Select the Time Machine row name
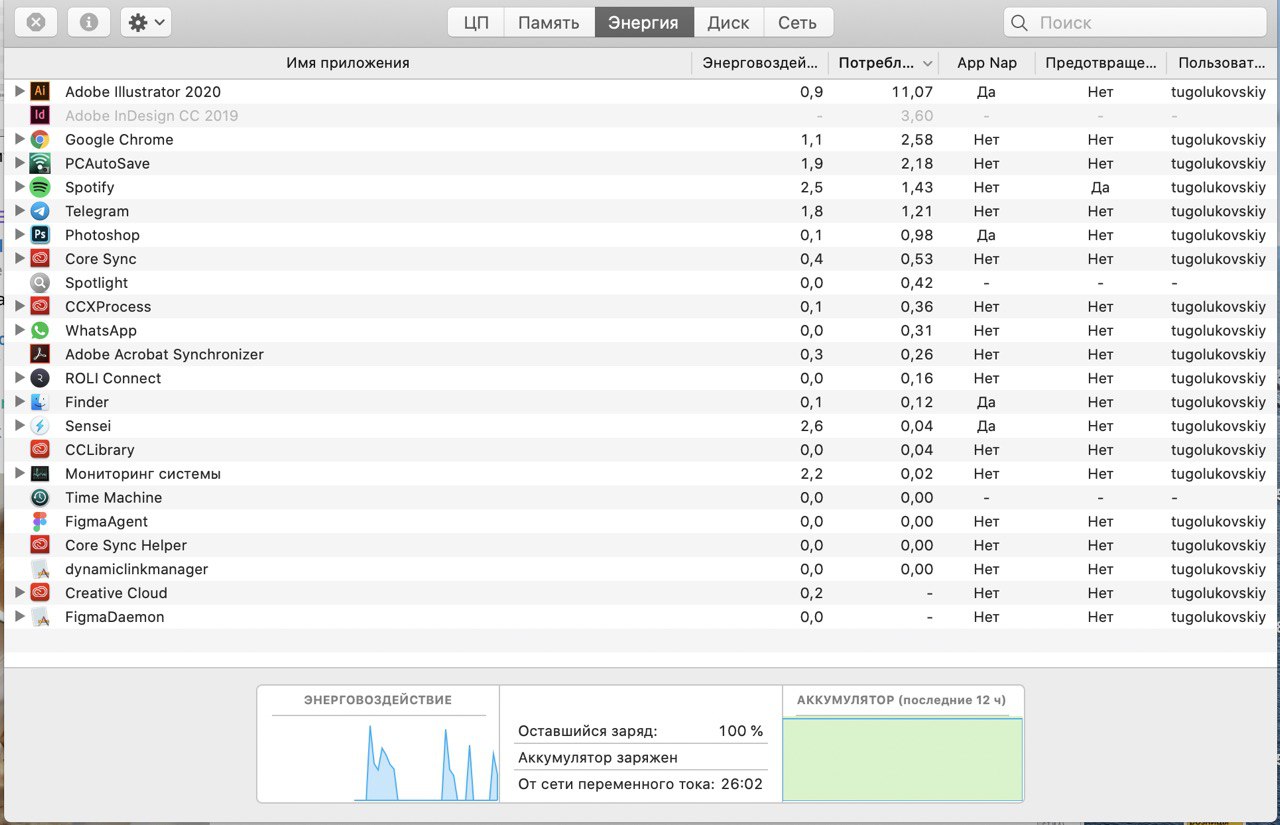The width and height of the screenshot is (1280, 825). [x=113, y=497]
